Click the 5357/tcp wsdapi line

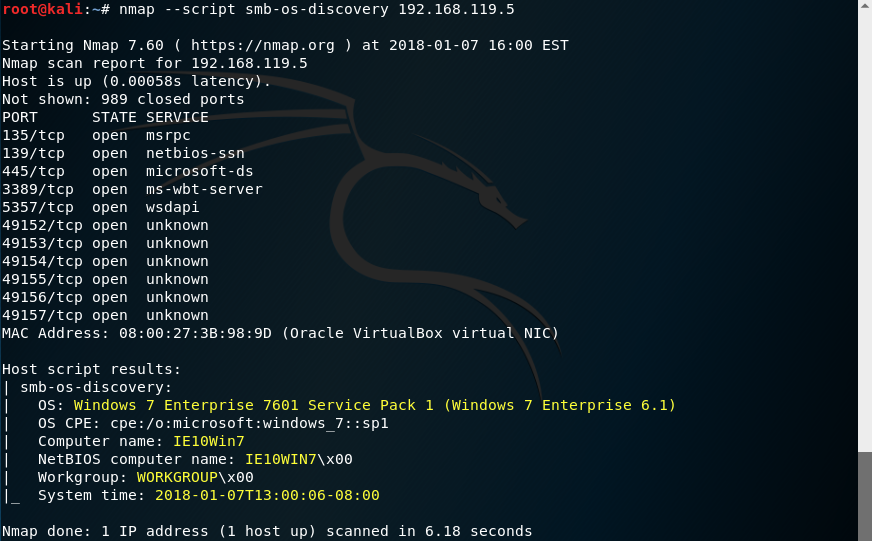(x=101, y=207)
